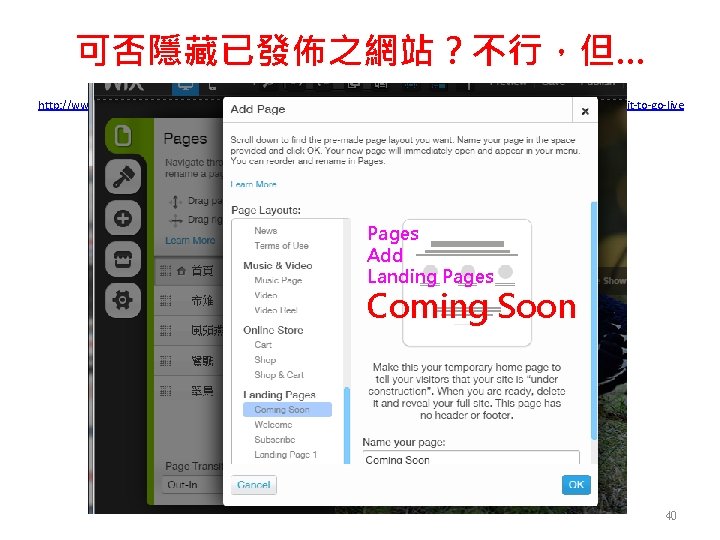Open the hyperlink at slide's left edge
Screen dimensions: 720x540
tap(63, 105)
